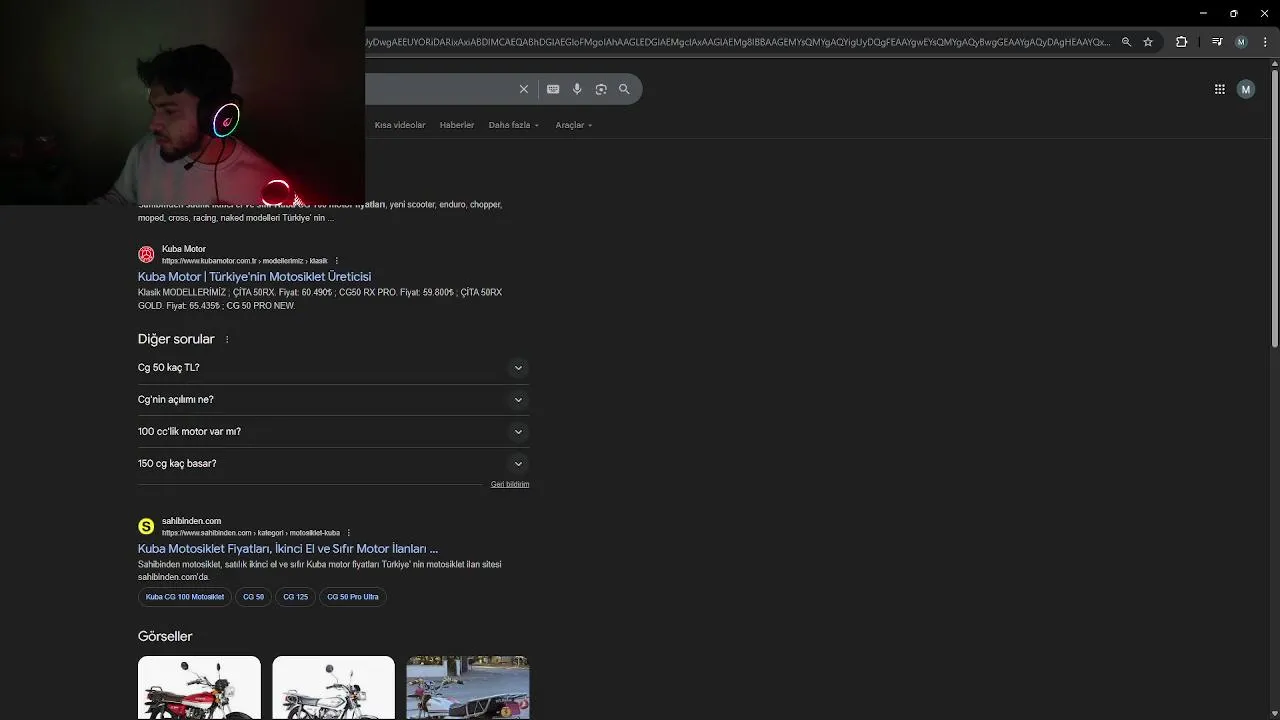This screenshot has width=1280, height=720.
Task: Start voice search with the microphone
Action: (577, 89)
